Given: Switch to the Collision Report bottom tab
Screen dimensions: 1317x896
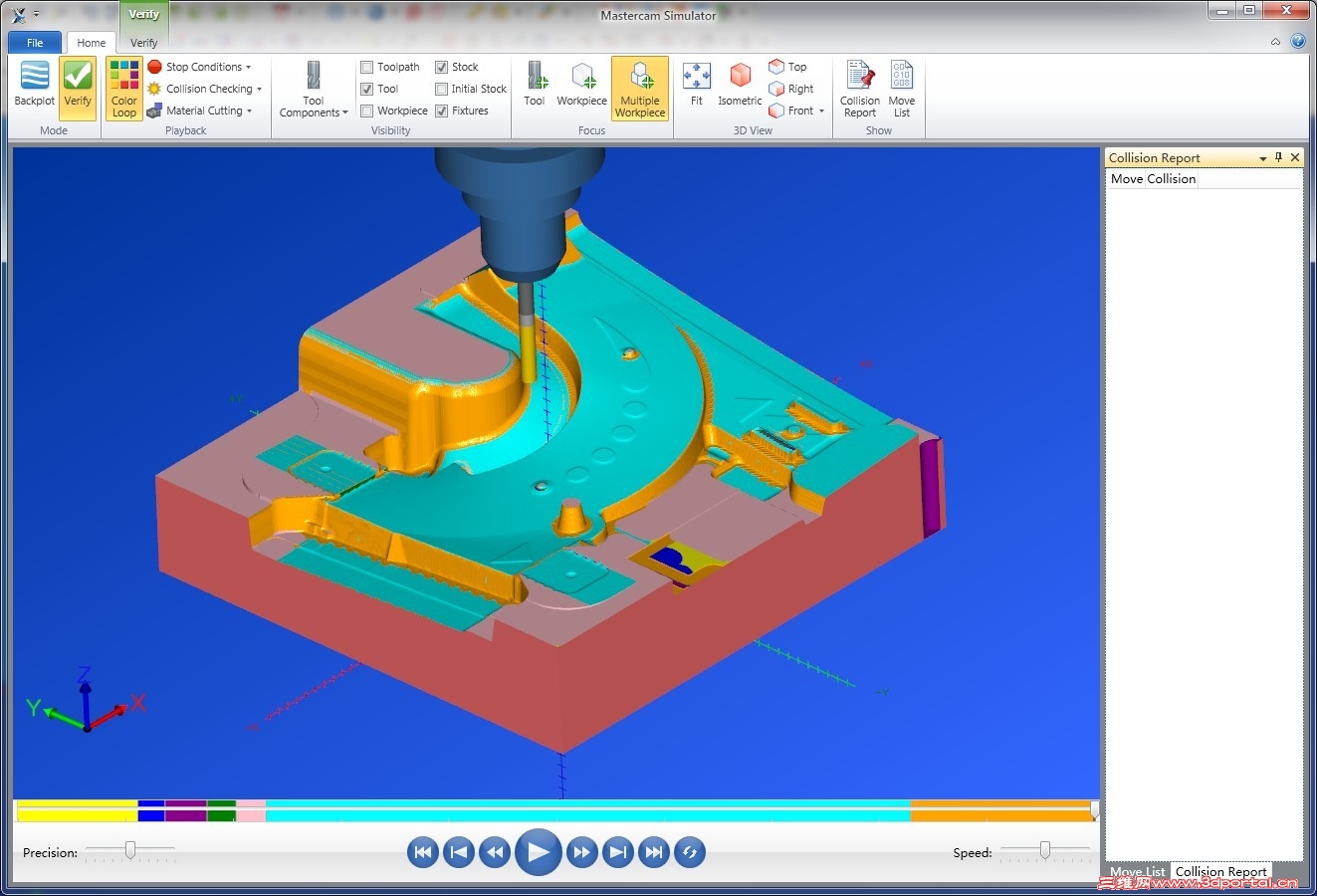Looking at the screenshot, I should (1220, 871).
